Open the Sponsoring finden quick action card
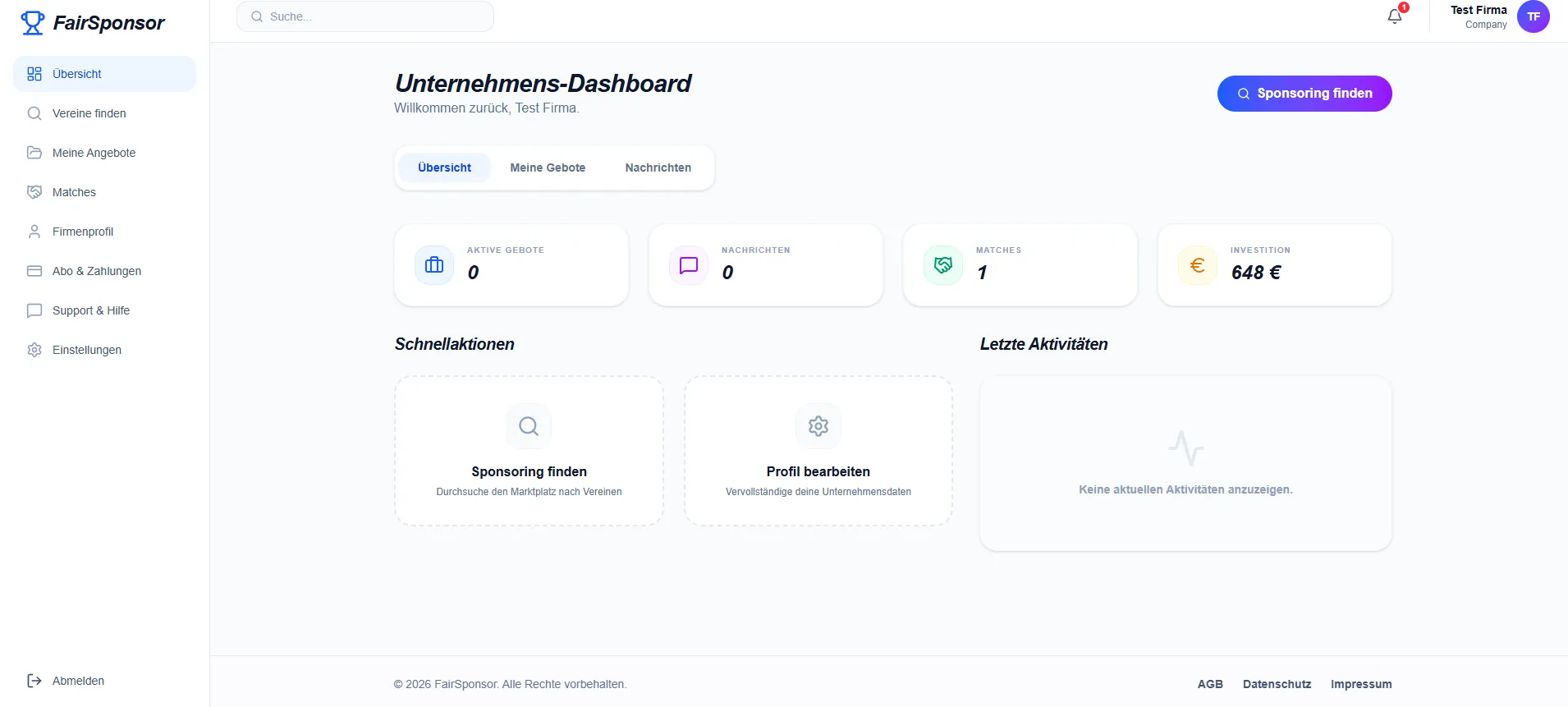This screenshot has height=707, width=1568. click(530, 451)
